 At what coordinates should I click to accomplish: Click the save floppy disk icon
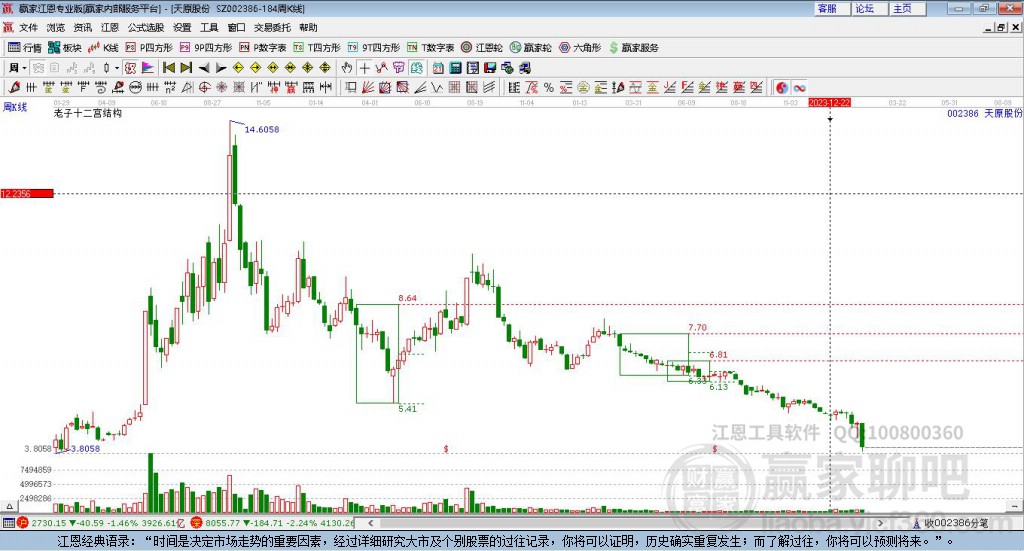[490, 68]
